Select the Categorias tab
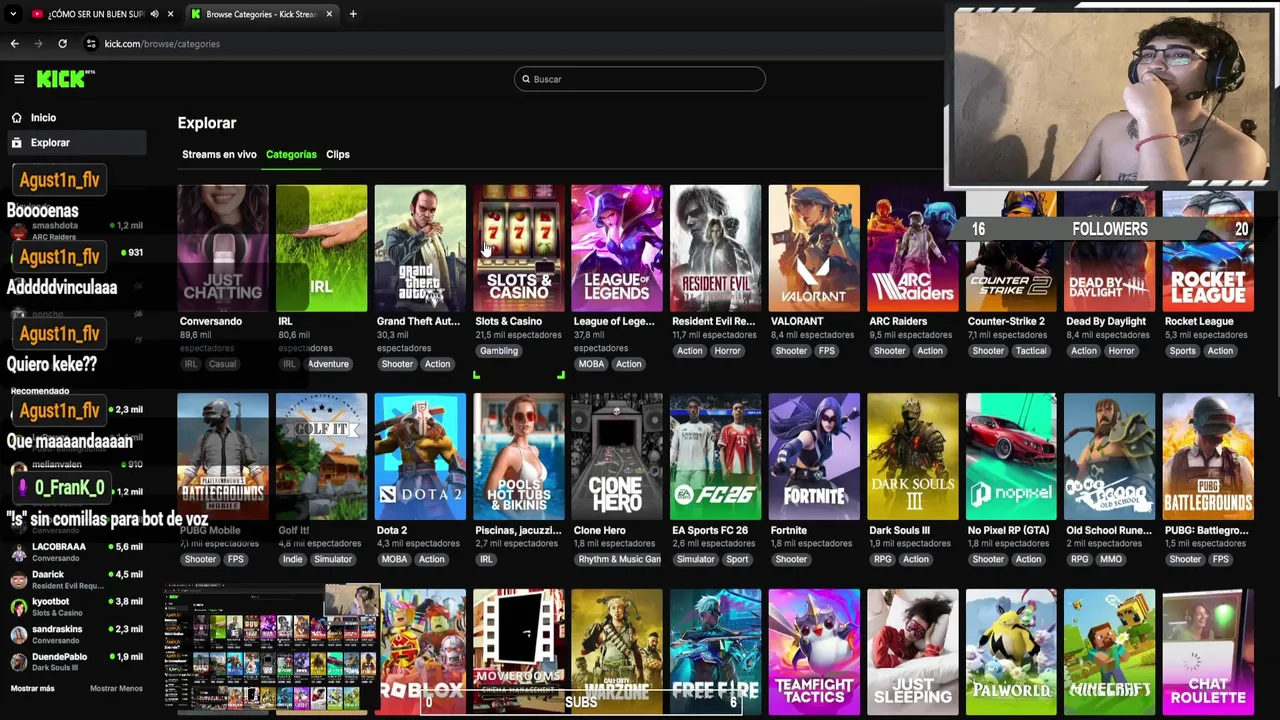The image size is (1280, 720). [291, 155]
